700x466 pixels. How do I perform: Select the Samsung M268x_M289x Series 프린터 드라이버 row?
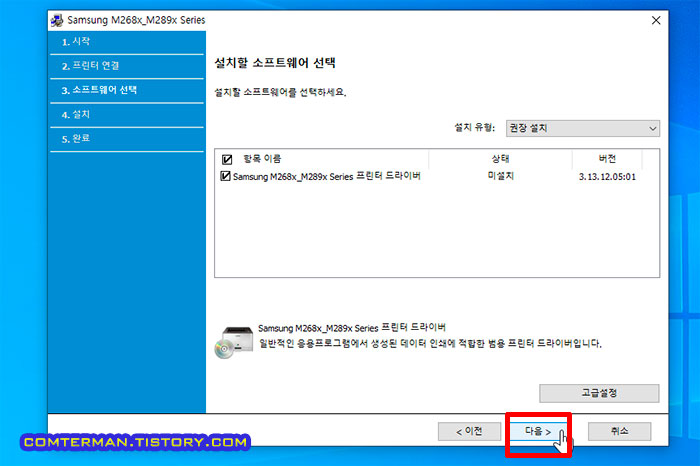click(437, 176)
